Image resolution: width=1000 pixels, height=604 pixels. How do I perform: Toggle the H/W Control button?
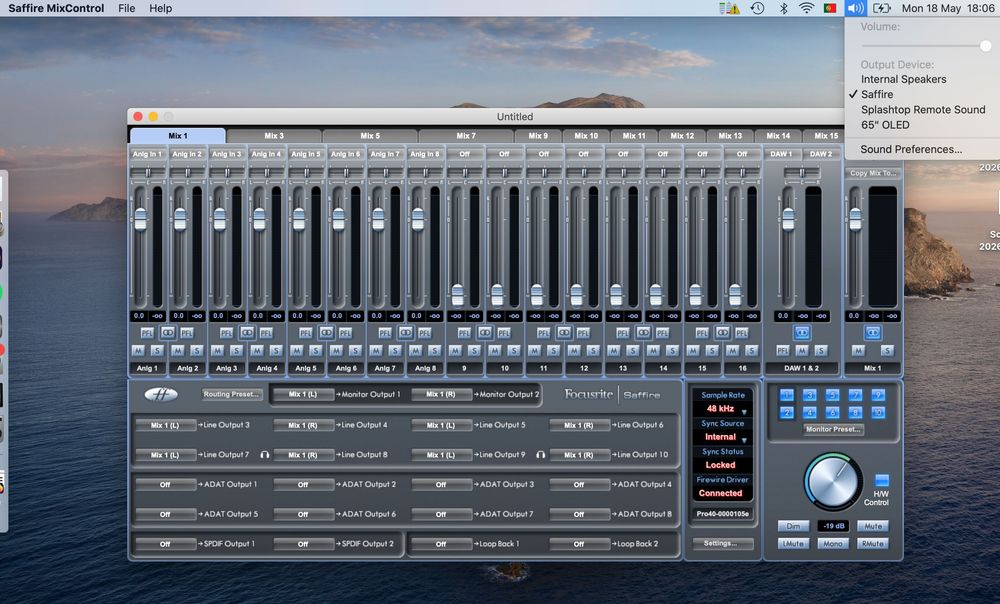coord(881,480)
